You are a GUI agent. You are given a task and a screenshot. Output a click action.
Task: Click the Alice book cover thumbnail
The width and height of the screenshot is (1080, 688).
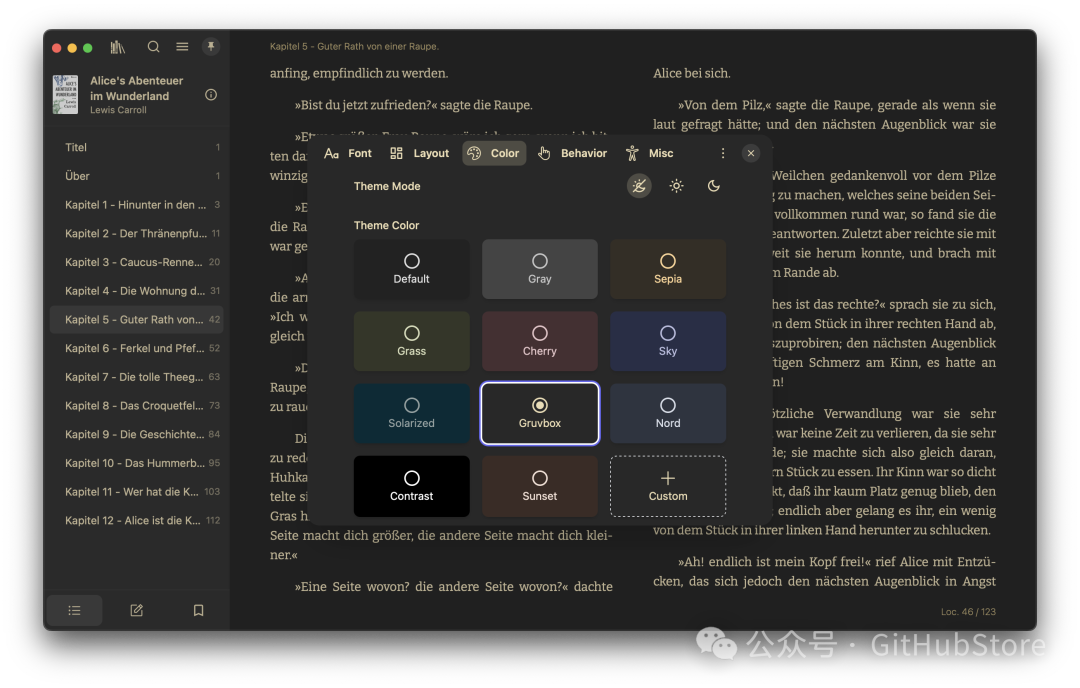pyautogui.click(x=66, y=94)
